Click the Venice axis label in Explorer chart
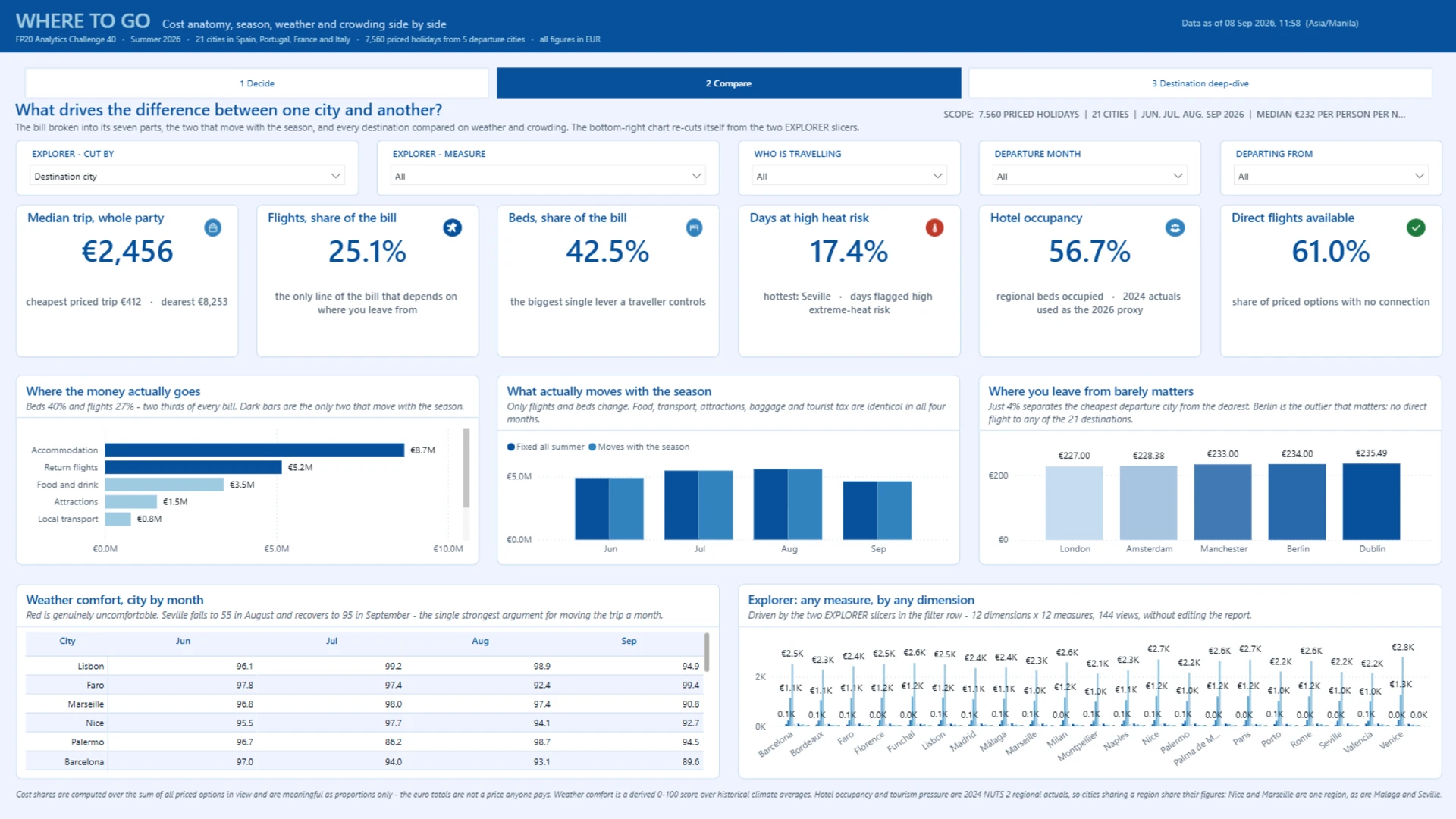The image size is (1456, 819). [x=1392, y=740]
